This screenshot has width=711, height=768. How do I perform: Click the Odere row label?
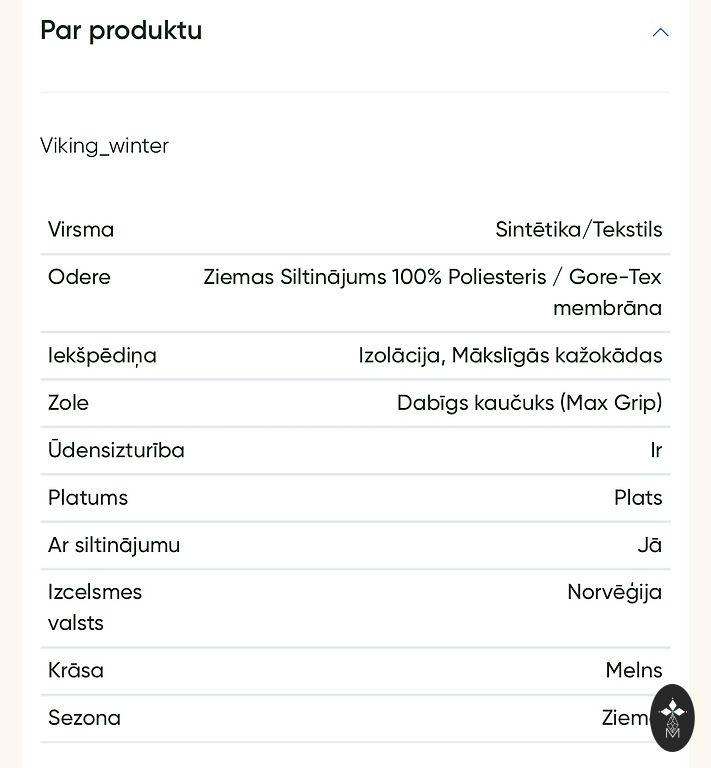[79, 277]
